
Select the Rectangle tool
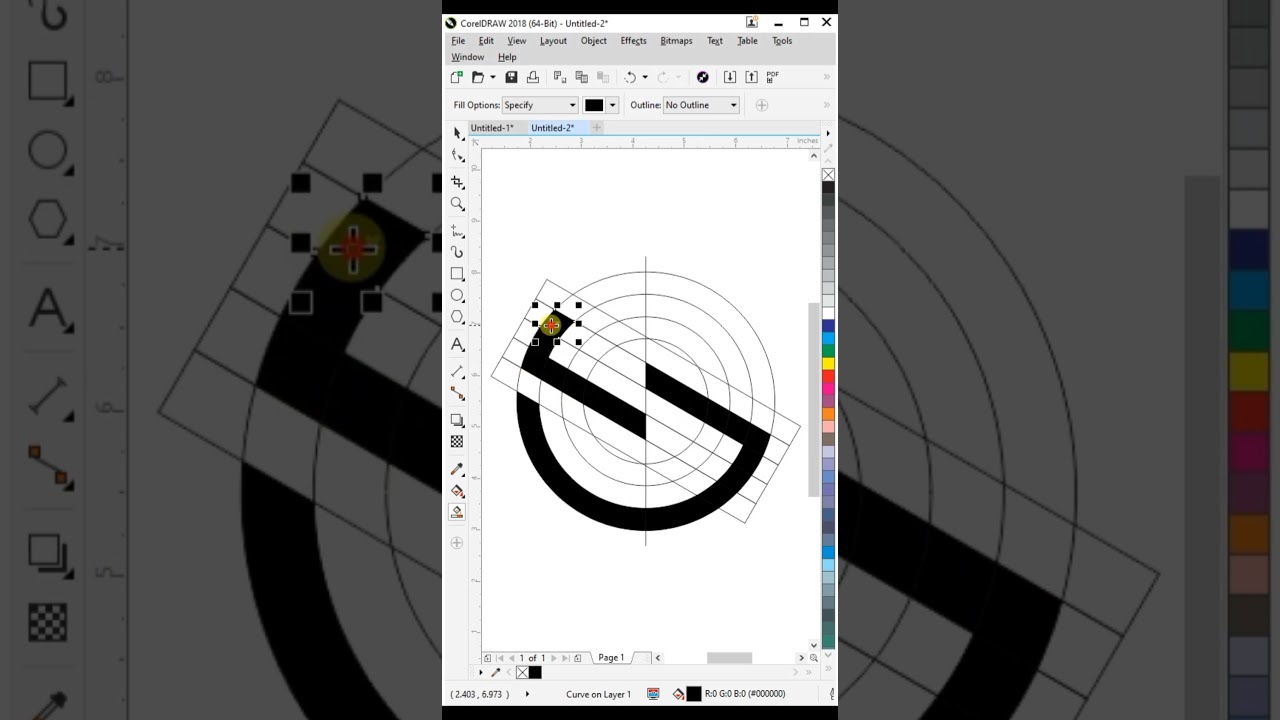[457, 274]
